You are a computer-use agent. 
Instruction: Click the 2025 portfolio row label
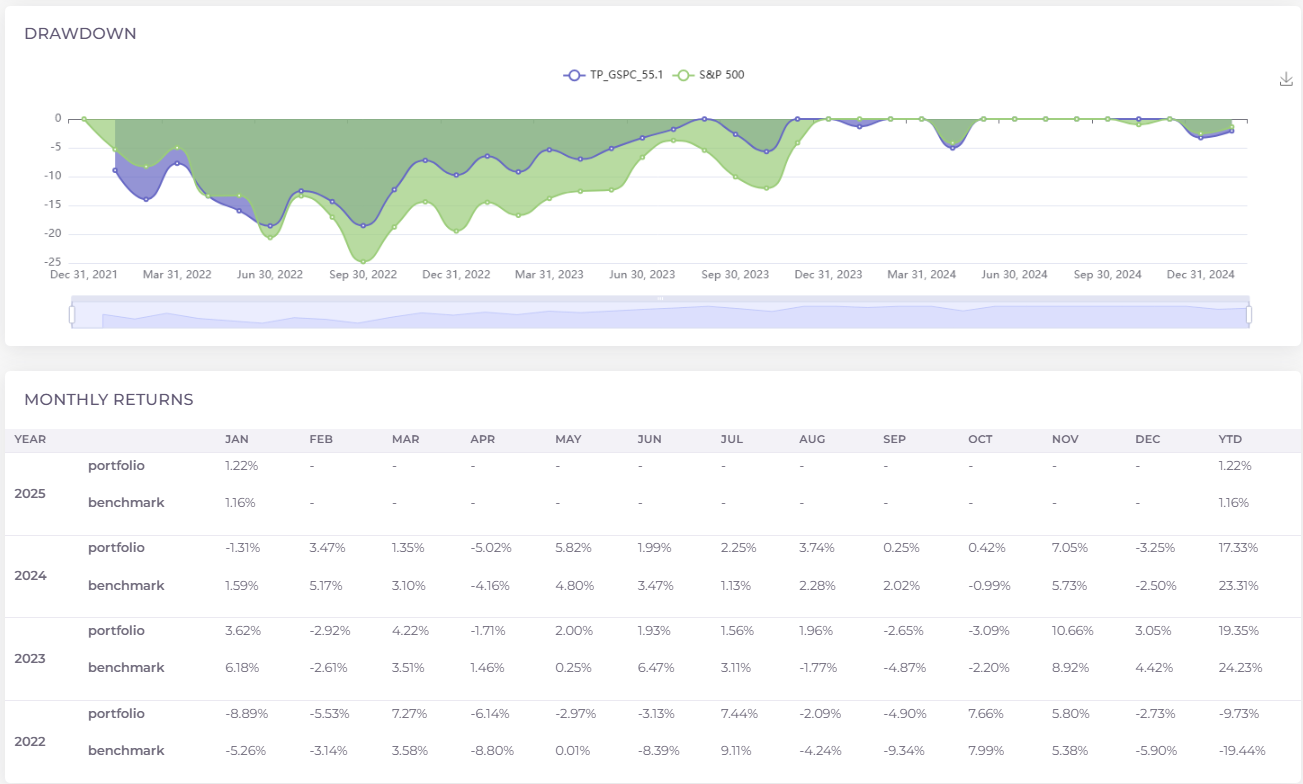(x=116, y=465)
